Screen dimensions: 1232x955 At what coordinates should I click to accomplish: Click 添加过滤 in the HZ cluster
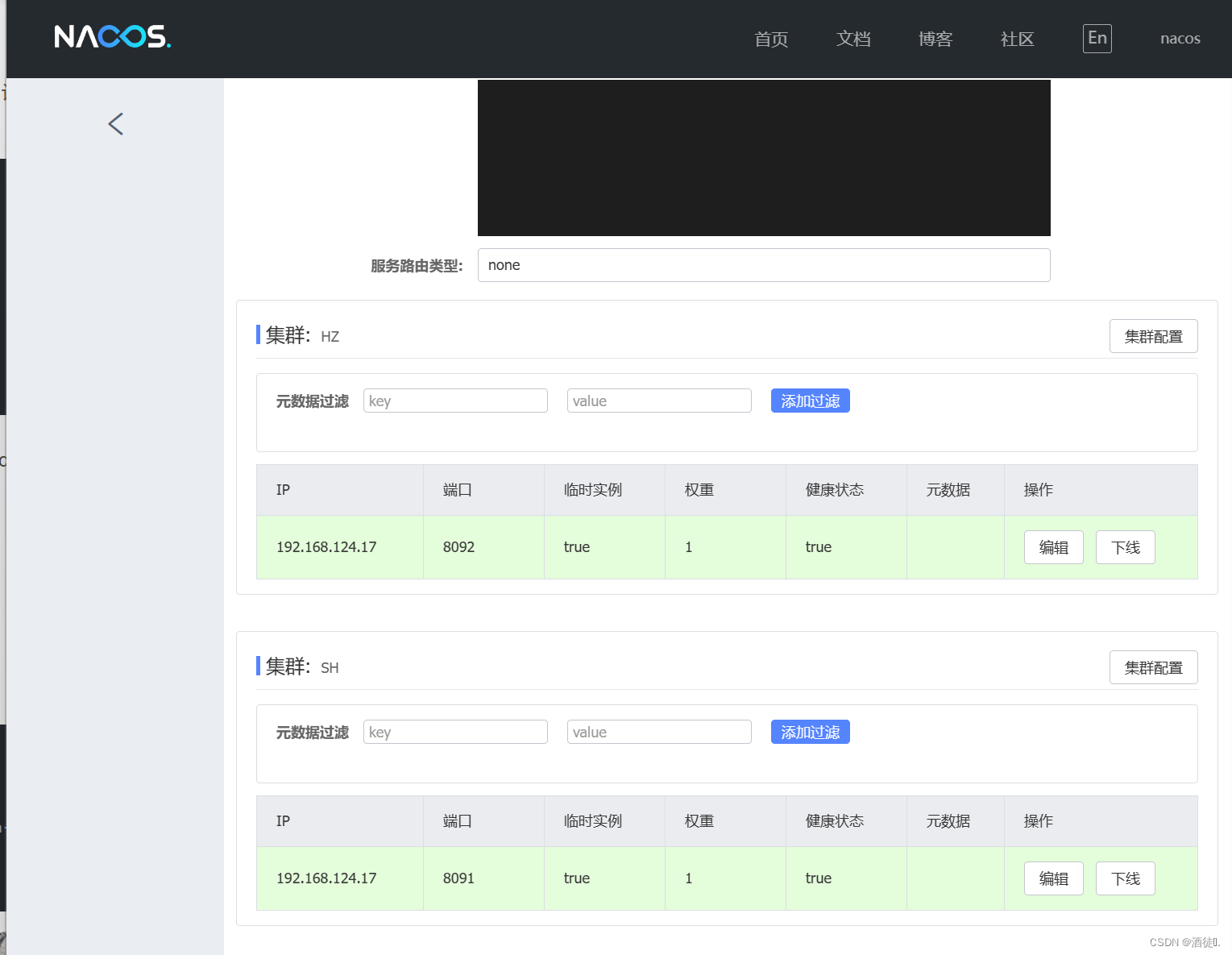click(x=811, y=401)
